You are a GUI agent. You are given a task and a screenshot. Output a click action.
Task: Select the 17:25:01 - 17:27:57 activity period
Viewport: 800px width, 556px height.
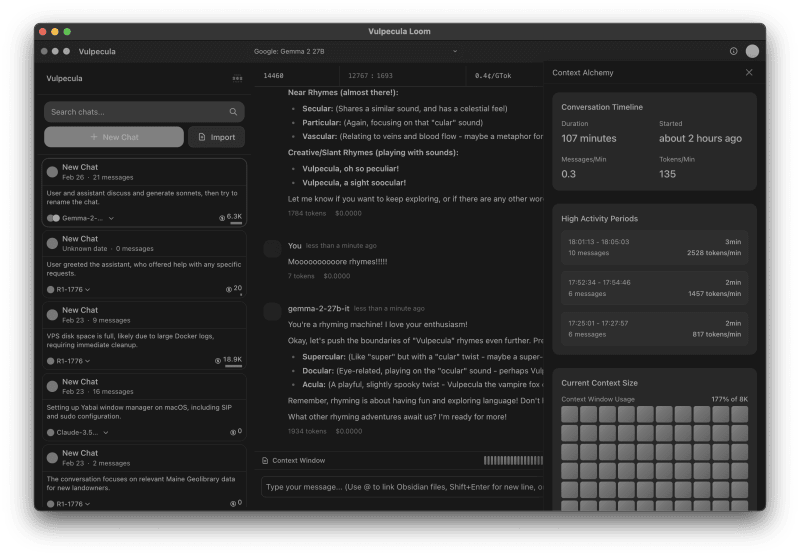click(655, 329)
